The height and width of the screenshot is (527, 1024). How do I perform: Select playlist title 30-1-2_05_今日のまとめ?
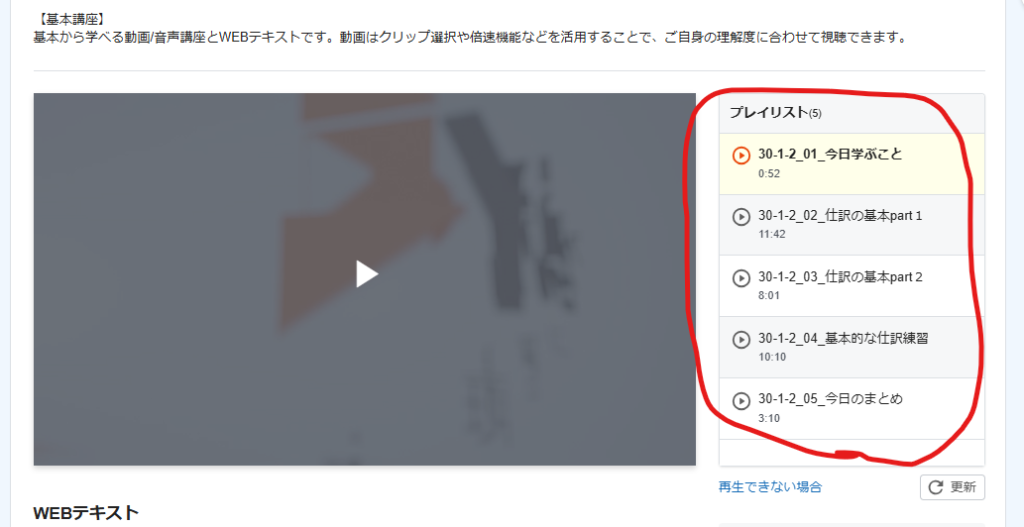[830, 398]
